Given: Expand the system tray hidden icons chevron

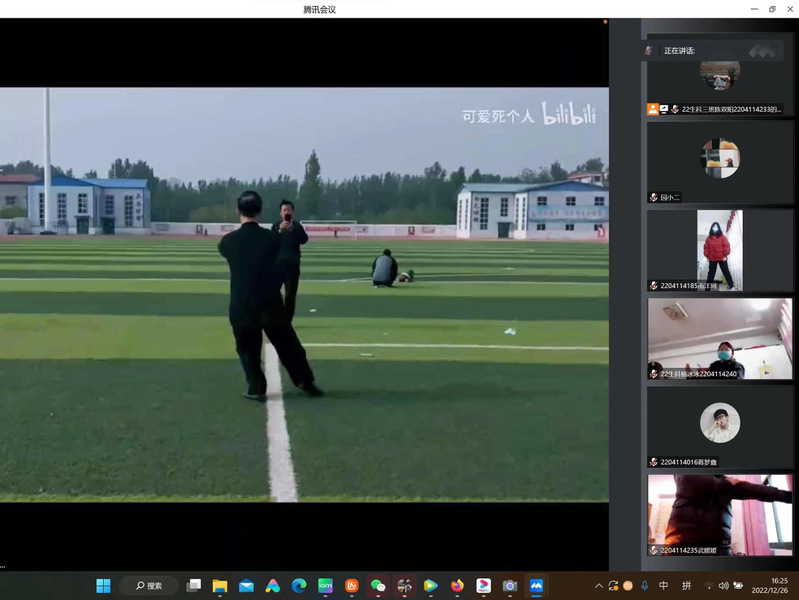Looking at the screenshot, I should coord(599,586).
